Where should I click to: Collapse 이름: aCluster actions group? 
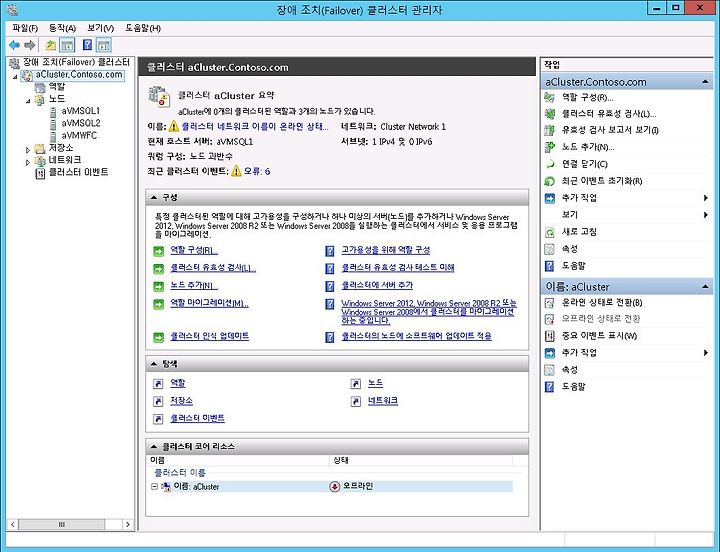(x=705, y=287)
